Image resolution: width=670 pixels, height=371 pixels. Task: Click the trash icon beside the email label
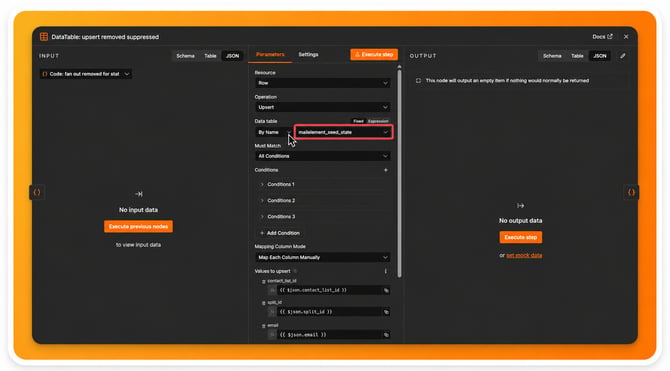[263, 326]
